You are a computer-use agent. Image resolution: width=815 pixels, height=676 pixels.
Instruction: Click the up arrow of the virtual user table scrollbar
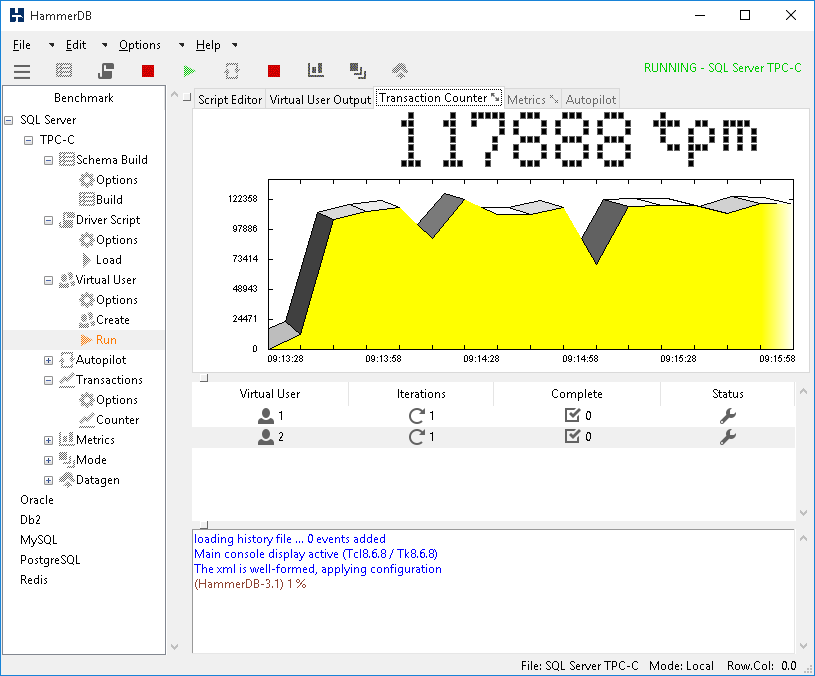(804, 391)
